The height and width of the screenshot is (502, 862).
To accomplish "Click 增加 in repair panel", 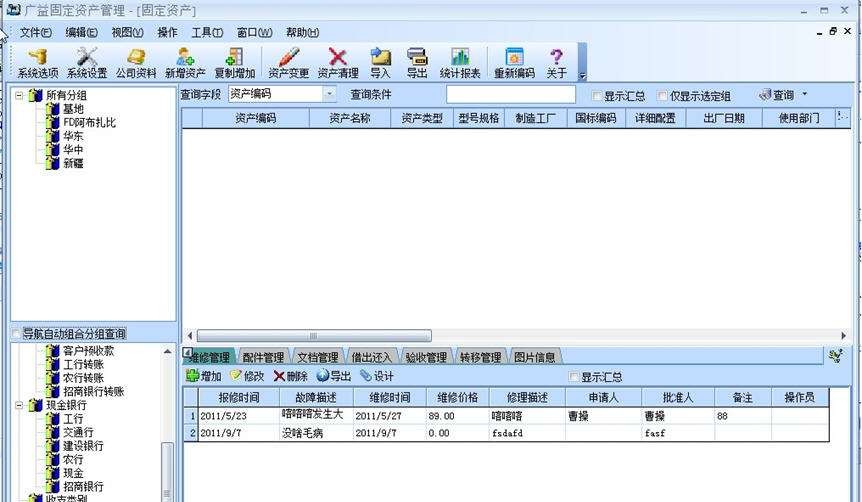I will coord(203,376).
